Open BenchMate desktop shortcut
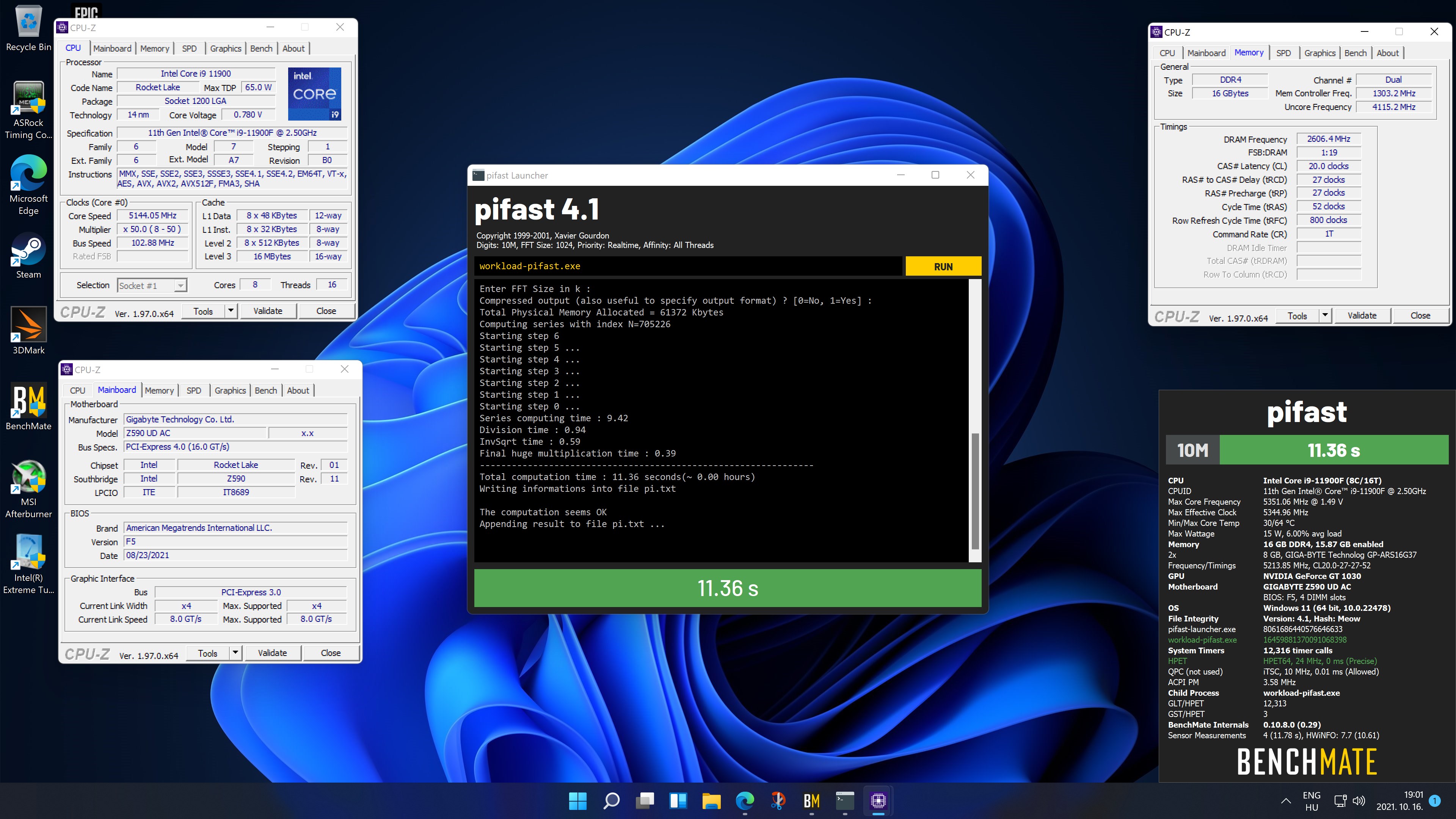Image resolution: width=1456 pixels, height=819 pixels. pos(28,407)
